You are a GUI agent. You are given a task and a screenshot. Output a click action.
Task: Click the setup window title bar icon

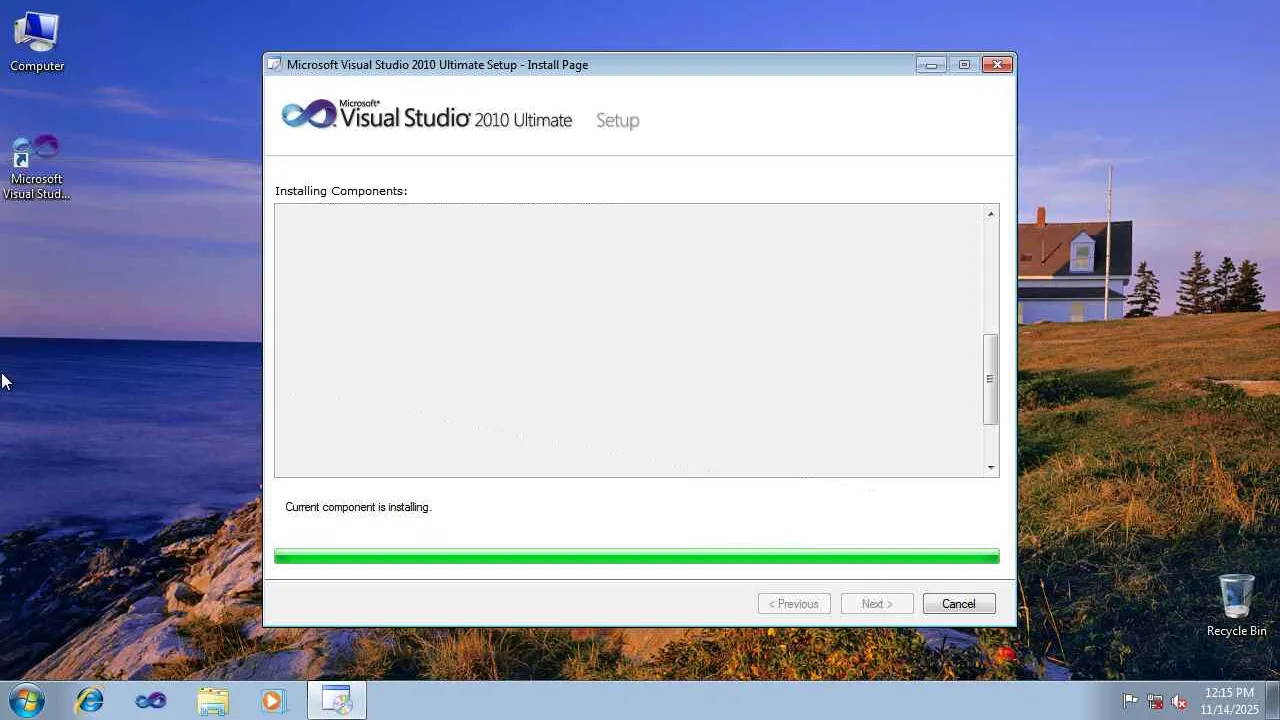click(274, 65)
